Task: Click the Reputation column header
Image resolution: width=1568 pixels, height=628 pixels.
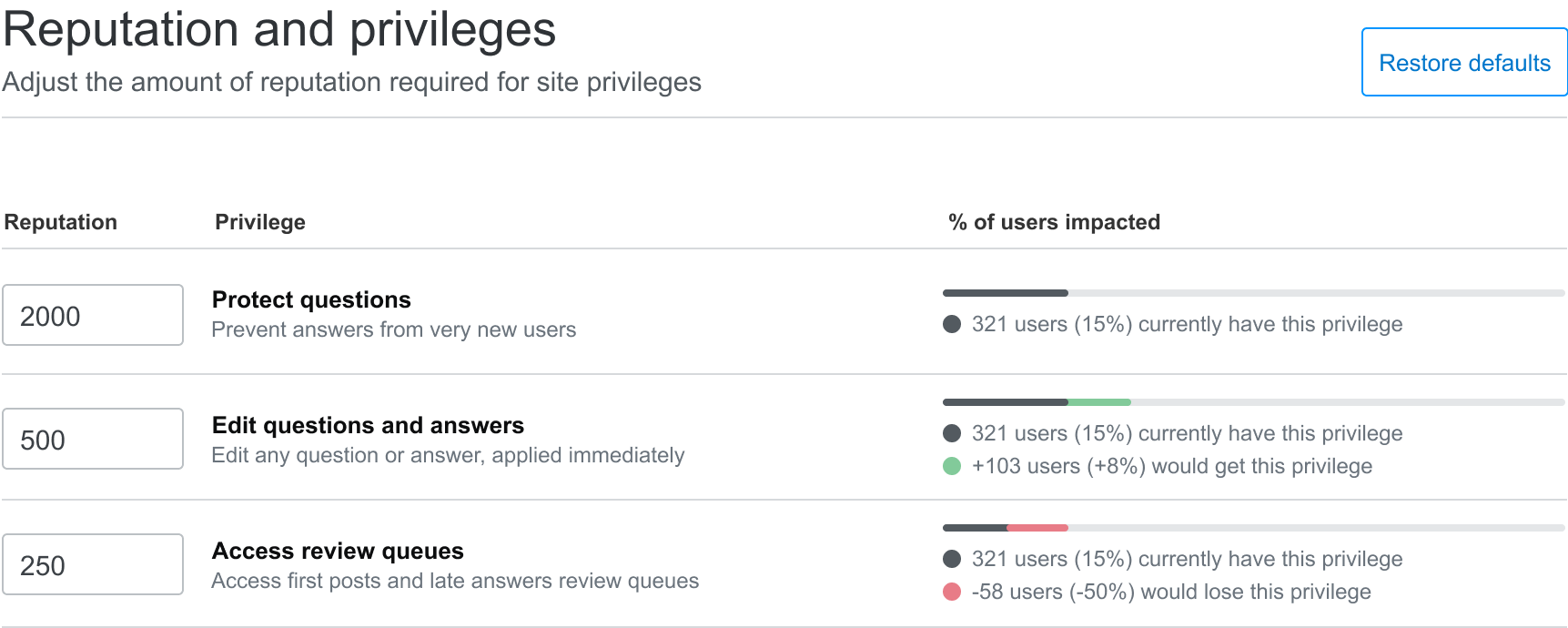Action: tap(61, 222)
